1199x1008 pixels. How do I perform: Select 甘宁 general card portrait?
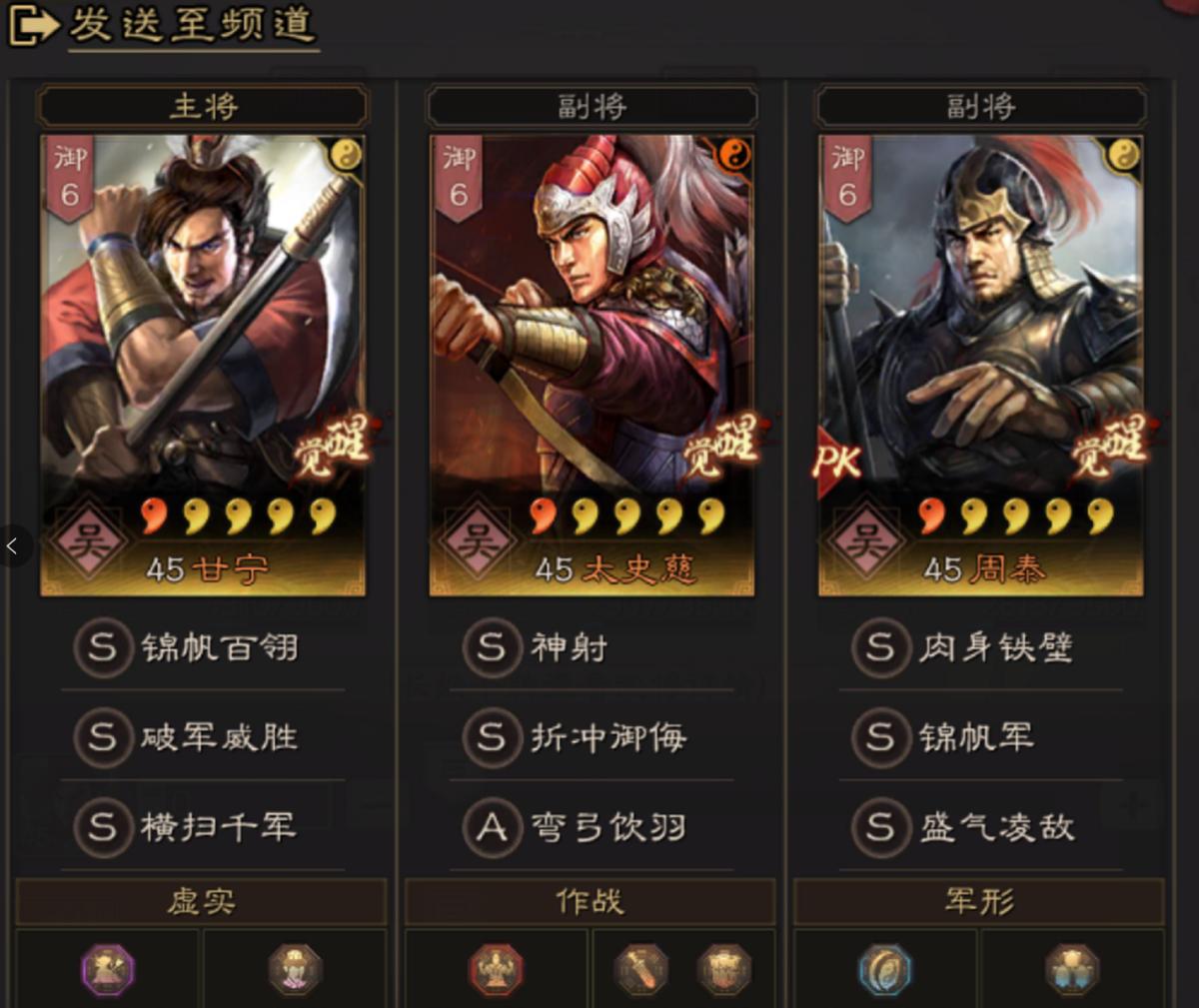[x=203, y=365]
